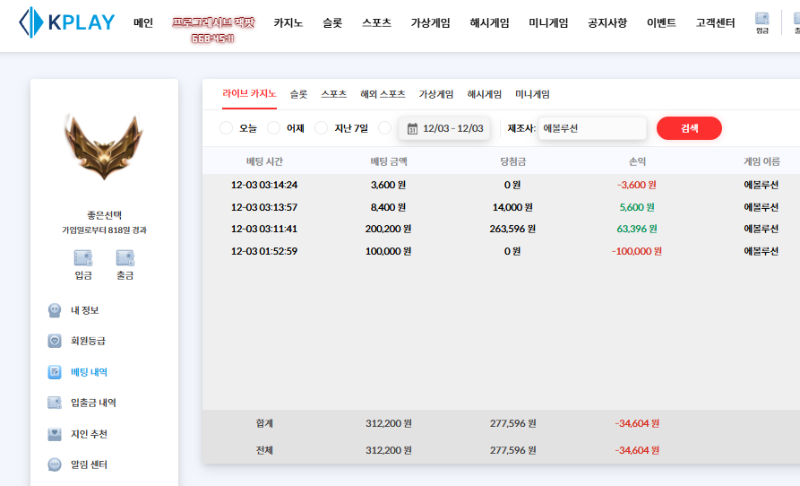Viewport: 800px width, 486px height.
Task: Click the -100,000 원 loss value
Action: 637,251
